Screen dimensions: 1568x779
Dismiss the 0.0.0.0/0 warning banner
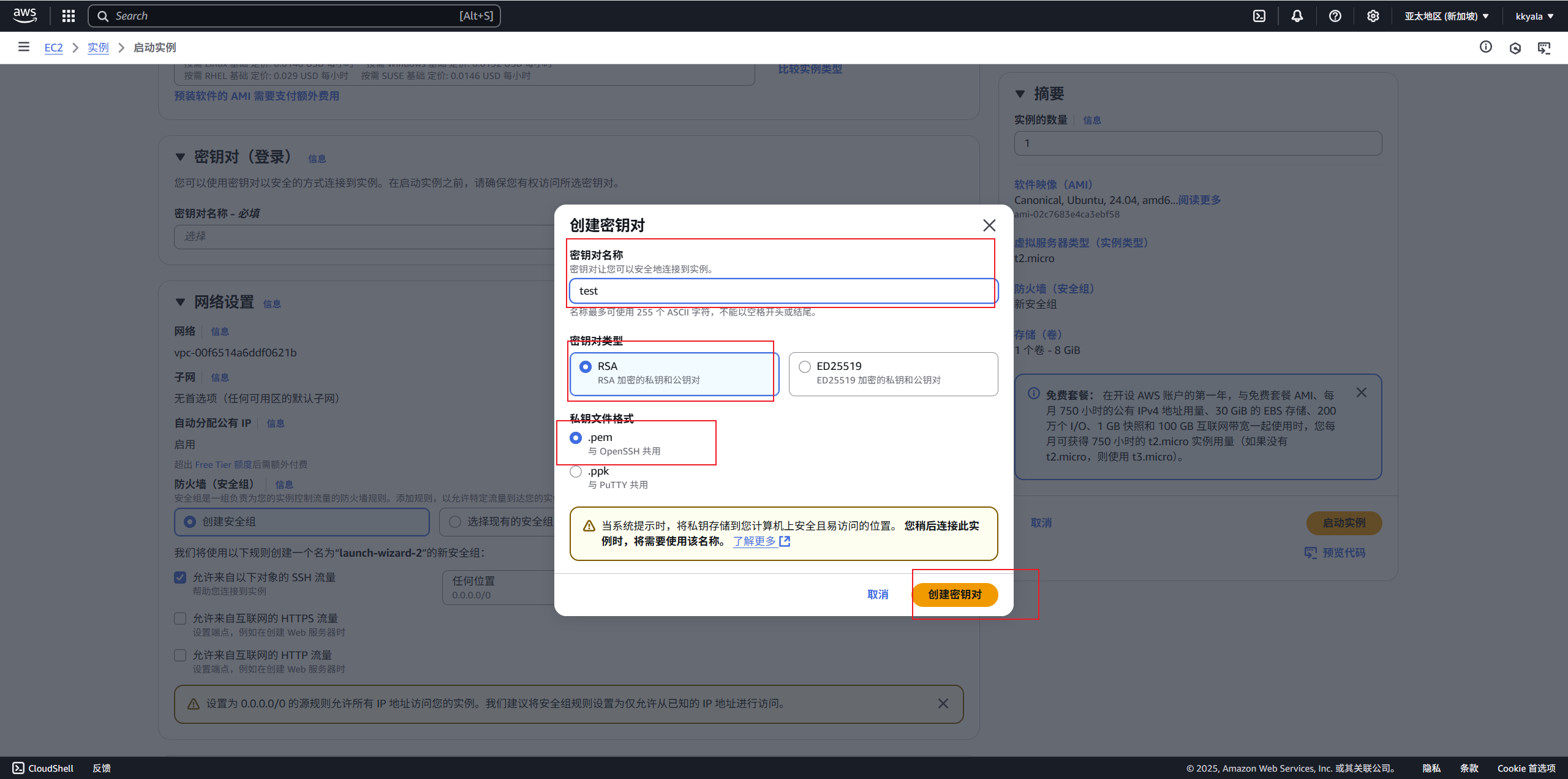click(x=943, y=704)
